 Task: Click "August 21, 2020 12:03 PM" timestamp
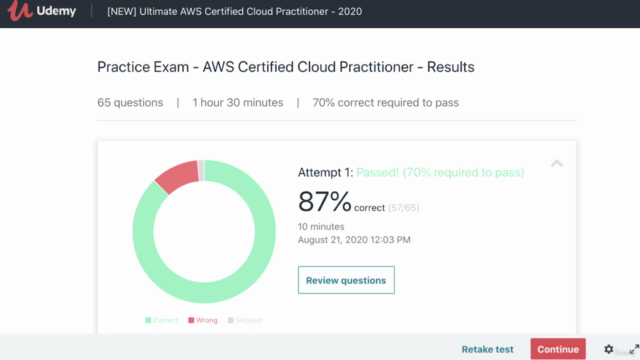tap(354, 240)
